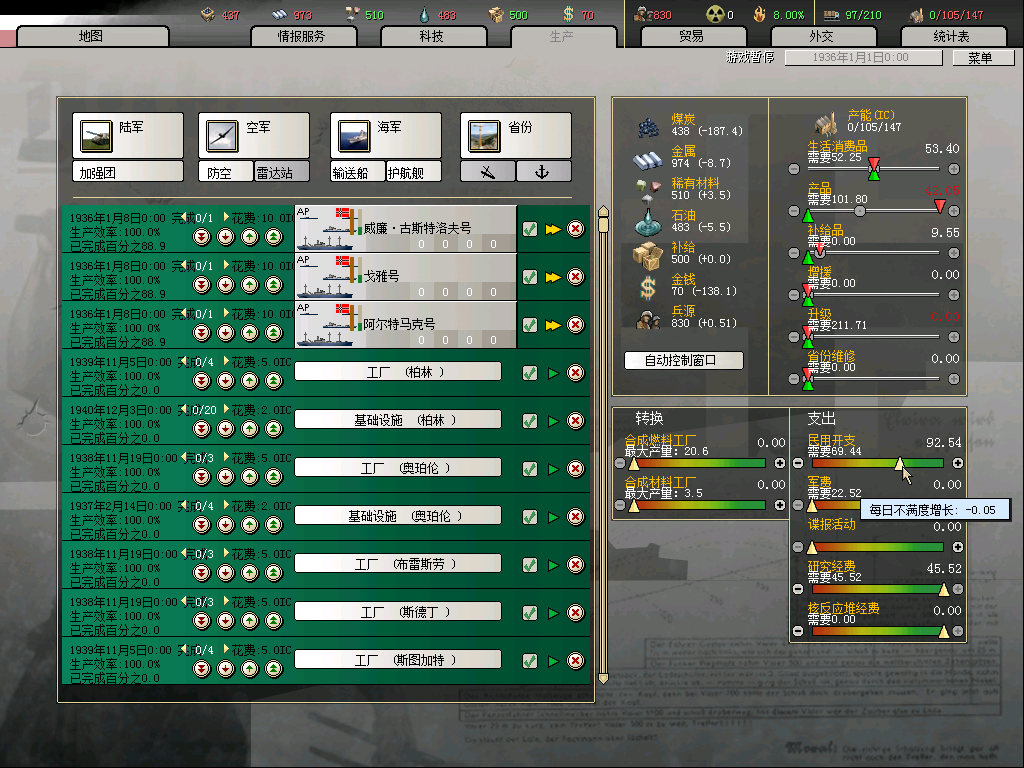This screenshot has width=1024, height=768.
Task: Decrease 民用开支 with its minus button
Action: (798, 463)
